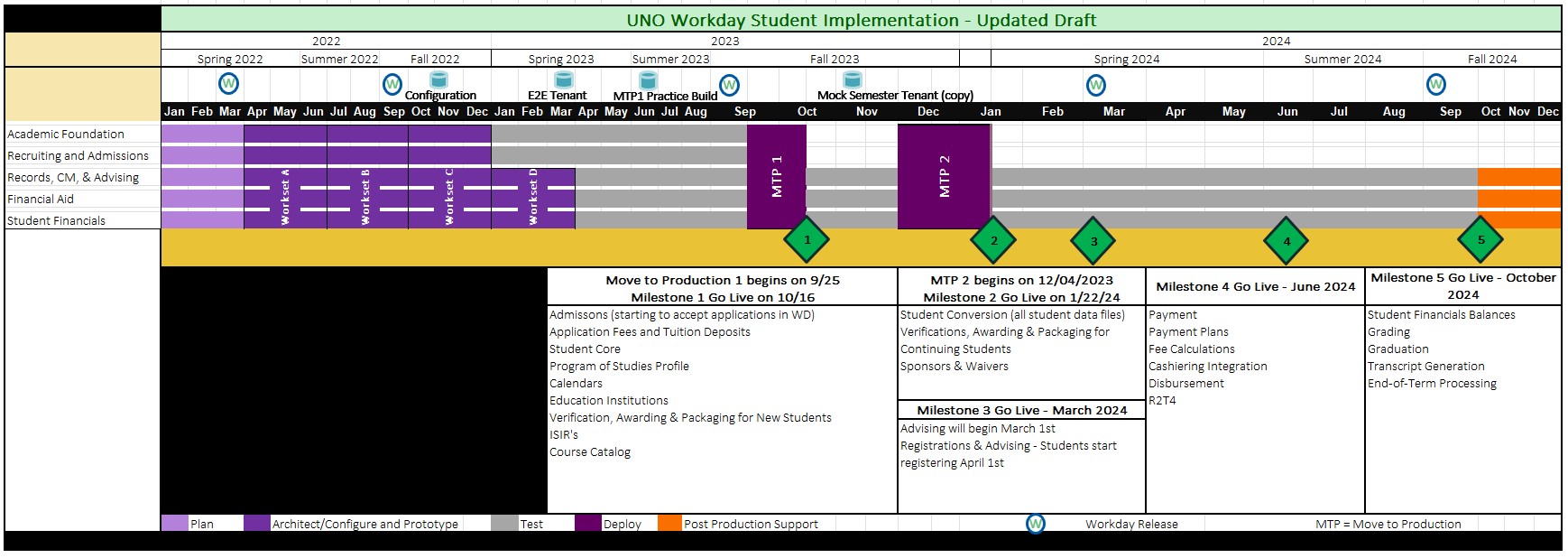Select milestone 4 green diamond marker

tap(1287, 240)
